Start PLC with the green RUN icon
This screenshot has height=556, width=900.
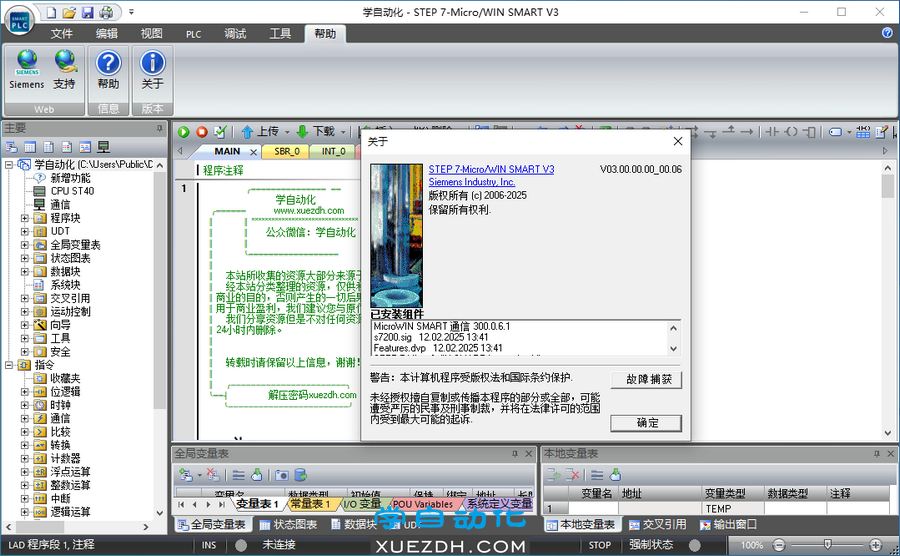pos(184,132)
